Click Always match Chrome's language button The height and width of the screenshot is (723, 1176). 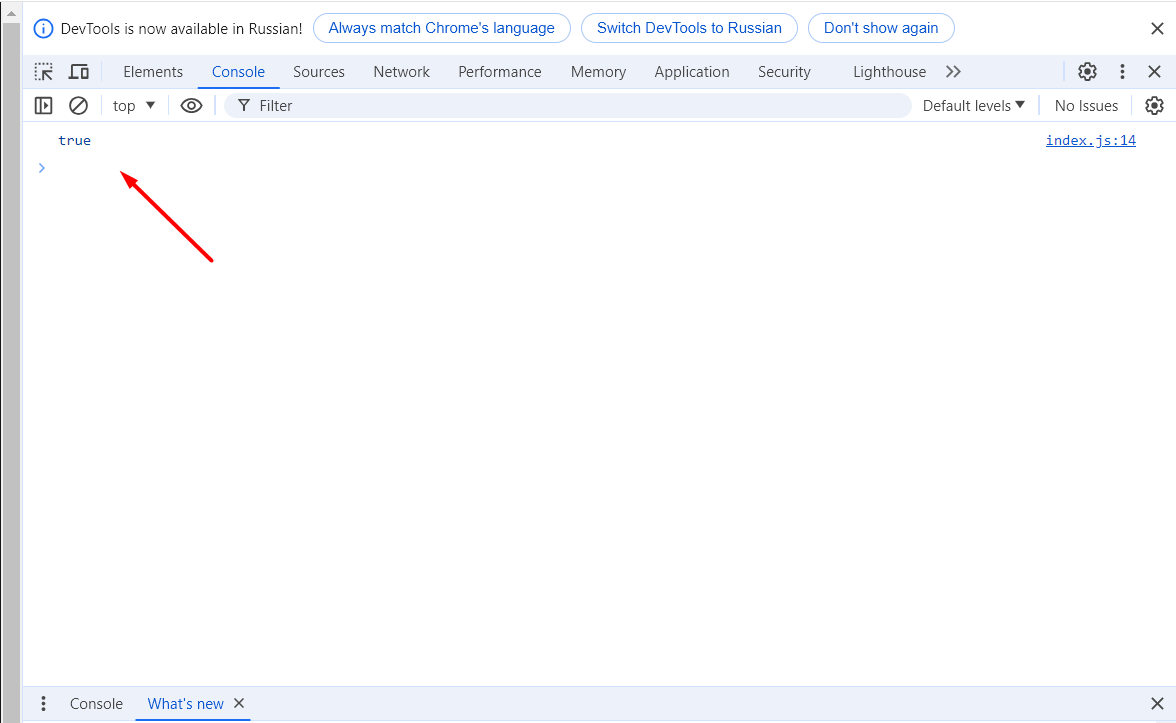pos(442,28)
